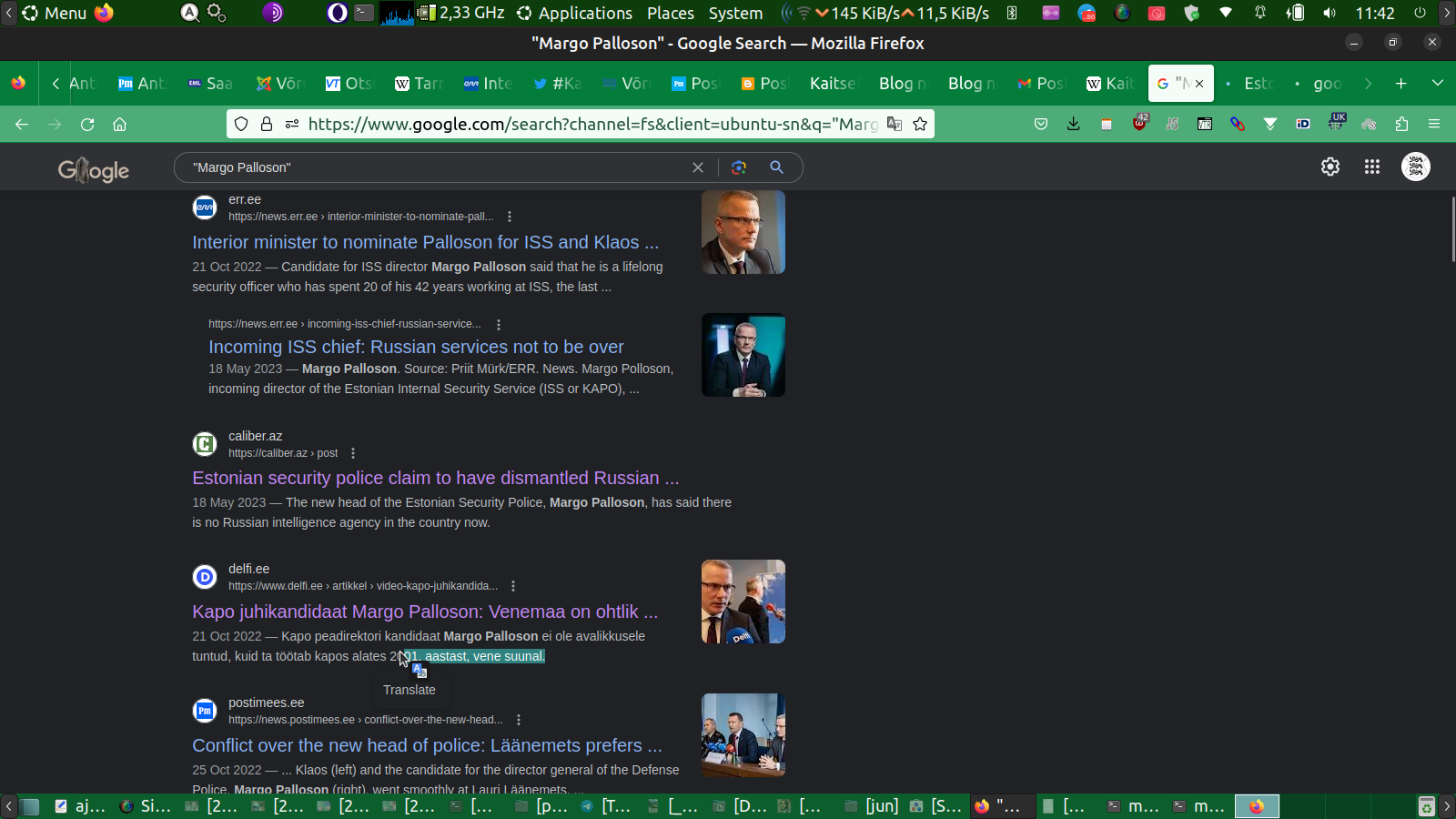
Task: Show site security info via padlock icon
Action: (x=267, y=125)
